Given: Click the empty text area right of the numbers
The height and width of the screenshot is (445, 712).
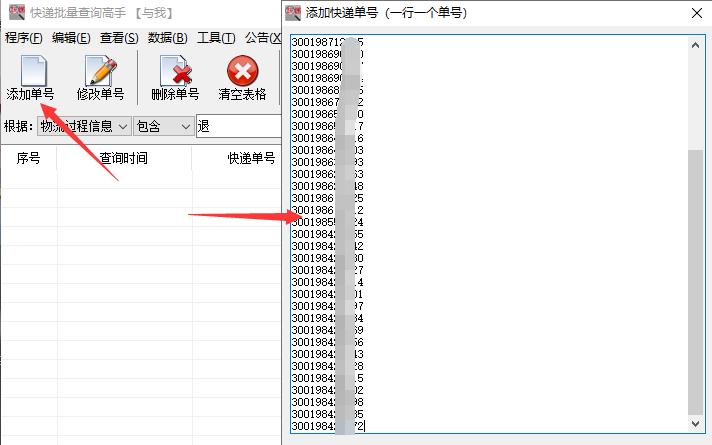Looking at the screenshot, I should 526,233.
